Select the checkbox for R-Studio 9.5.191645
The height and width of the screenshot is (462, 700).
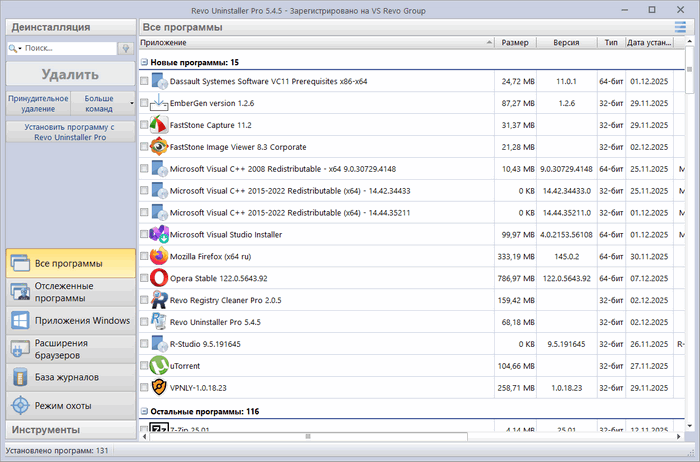pos(145,344)
